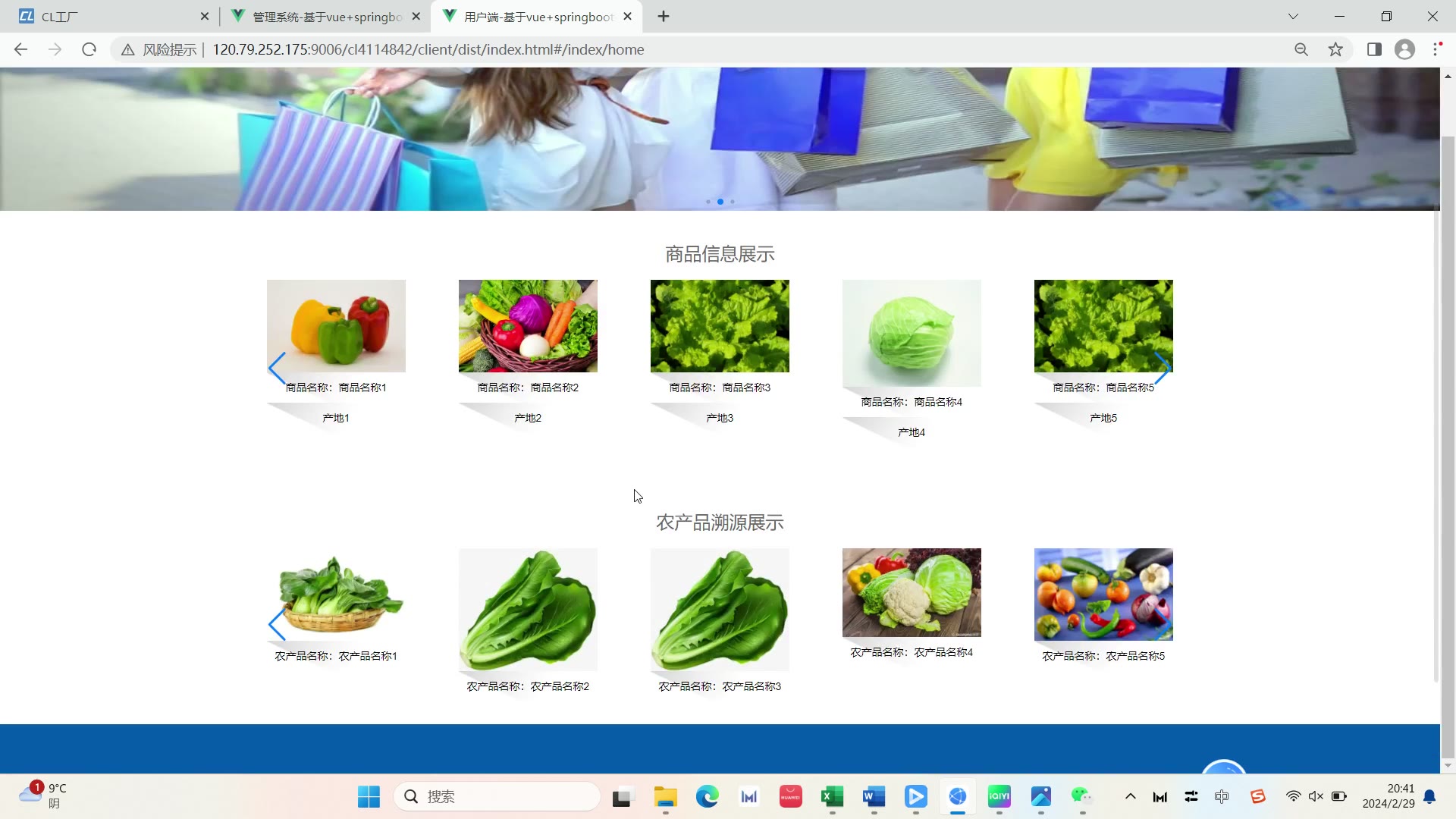The image size is (1456, 819).
Task: Open the browser profile avatar icon
Action: [x=1404, y=49]
